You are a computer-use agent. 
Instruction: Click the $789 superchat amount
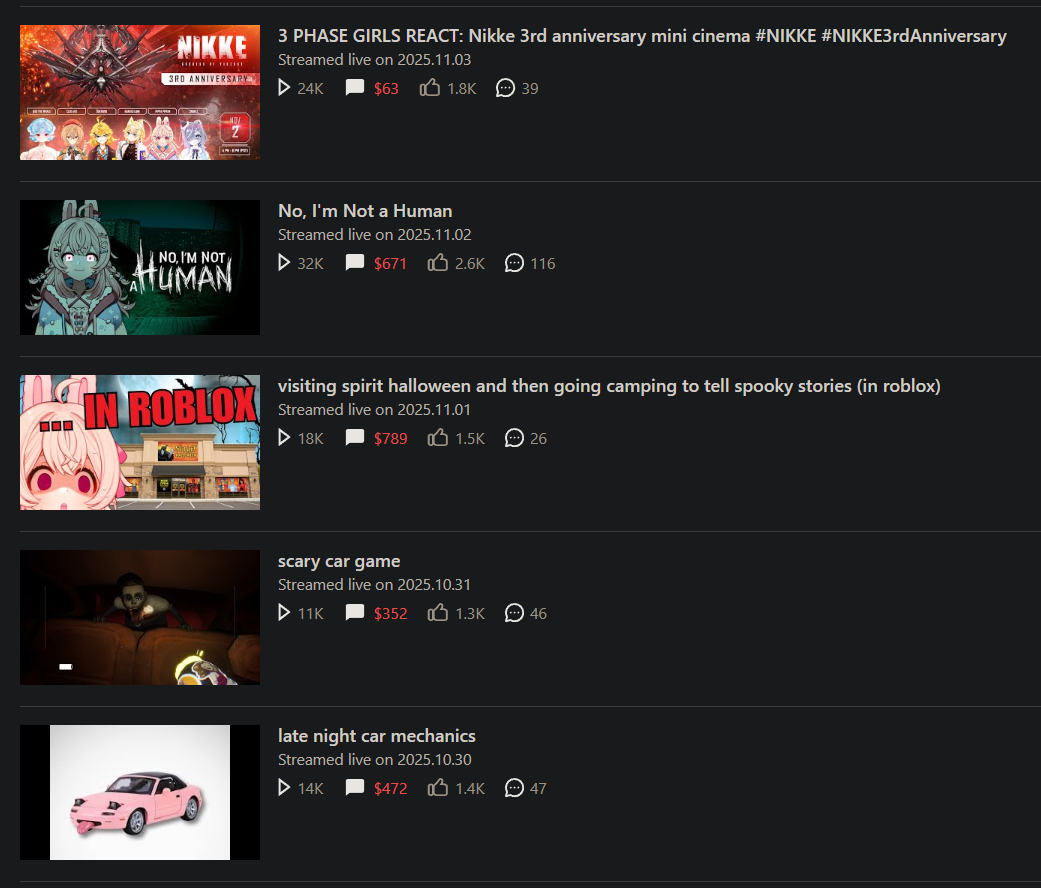(x=390, y=439)
